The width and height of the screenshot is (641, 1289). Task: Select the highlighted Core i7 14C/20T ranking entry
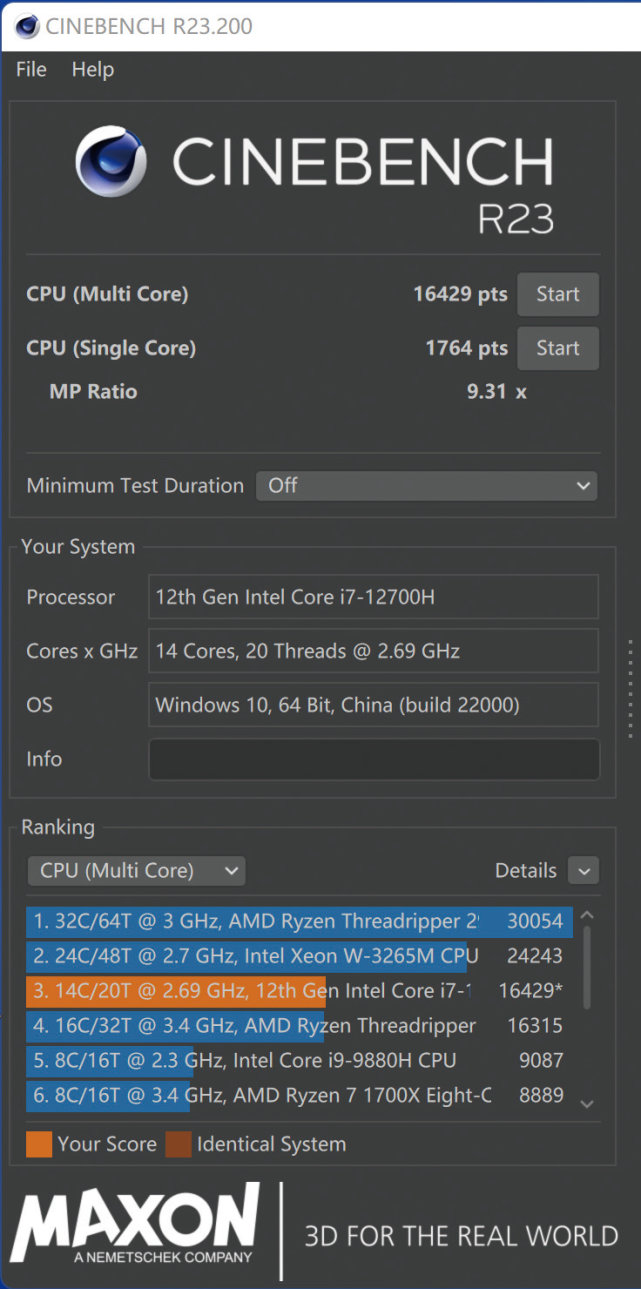(300, 991)
